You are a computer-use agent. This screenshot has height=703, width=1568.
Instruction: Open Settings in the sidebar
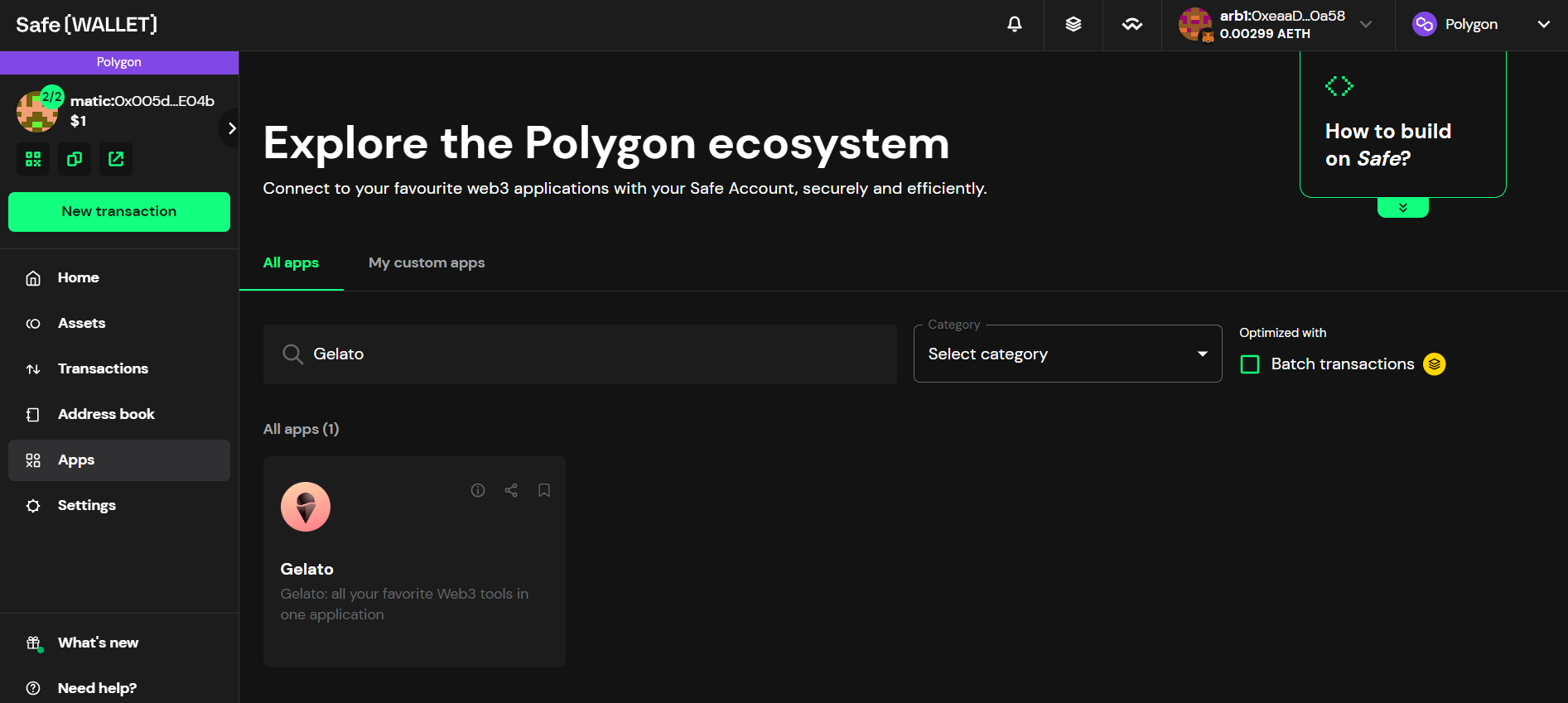119,506
